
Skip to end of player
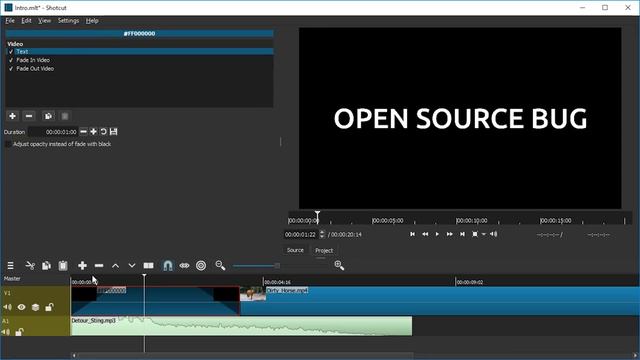pyautogui.click(x=462, y=234)
